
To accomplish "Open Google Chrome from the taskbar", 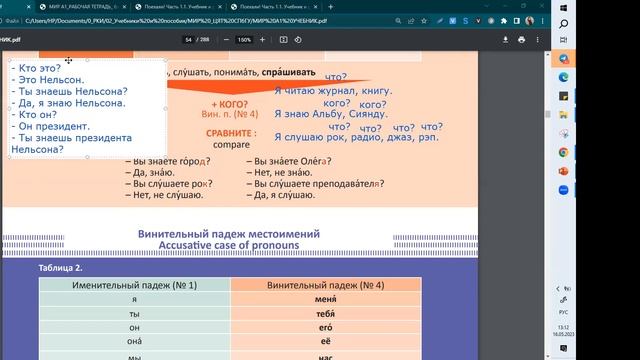I will pos(564,152).
